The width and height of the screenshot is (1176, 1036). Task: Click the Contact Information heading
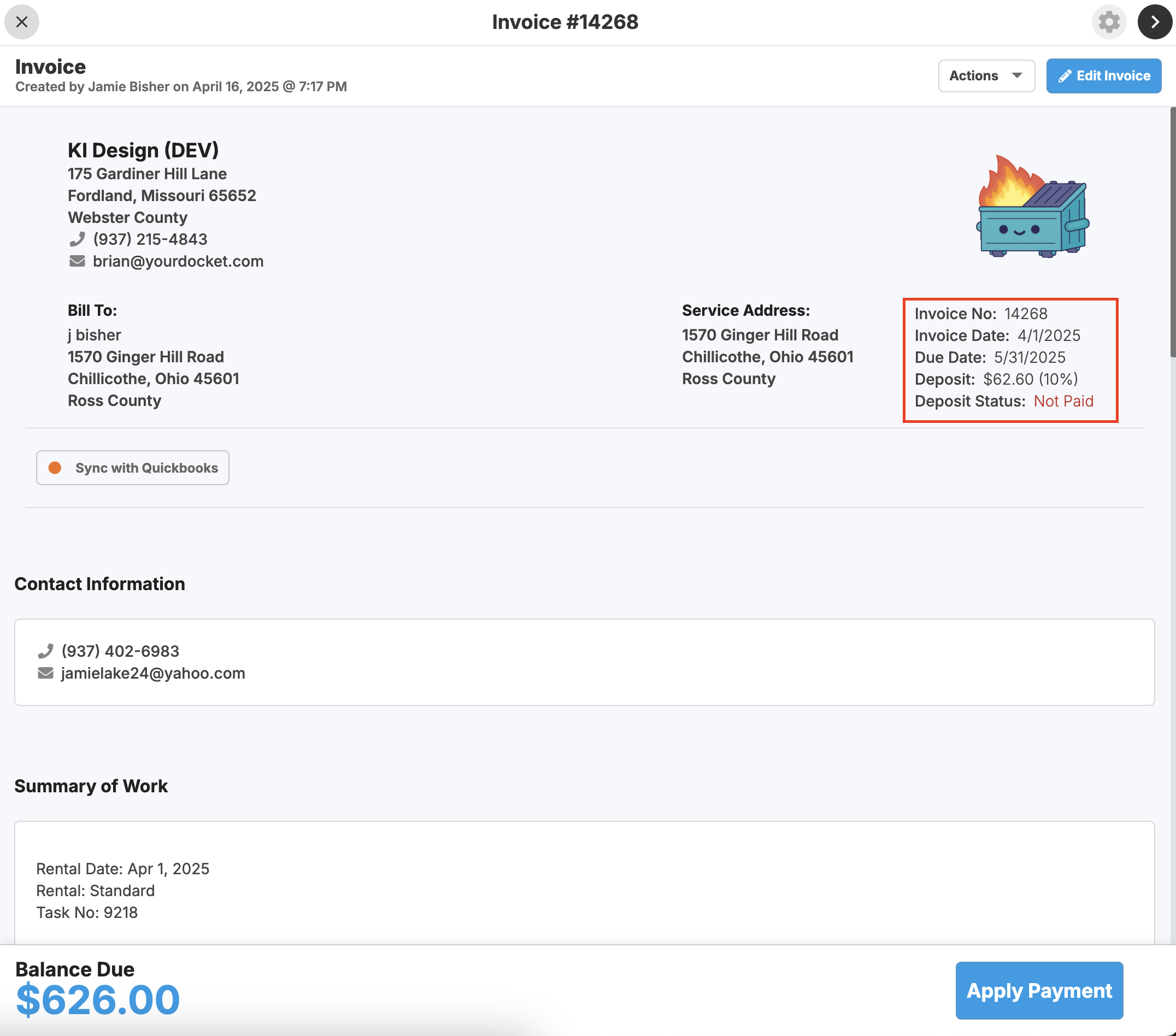point(99,584)
